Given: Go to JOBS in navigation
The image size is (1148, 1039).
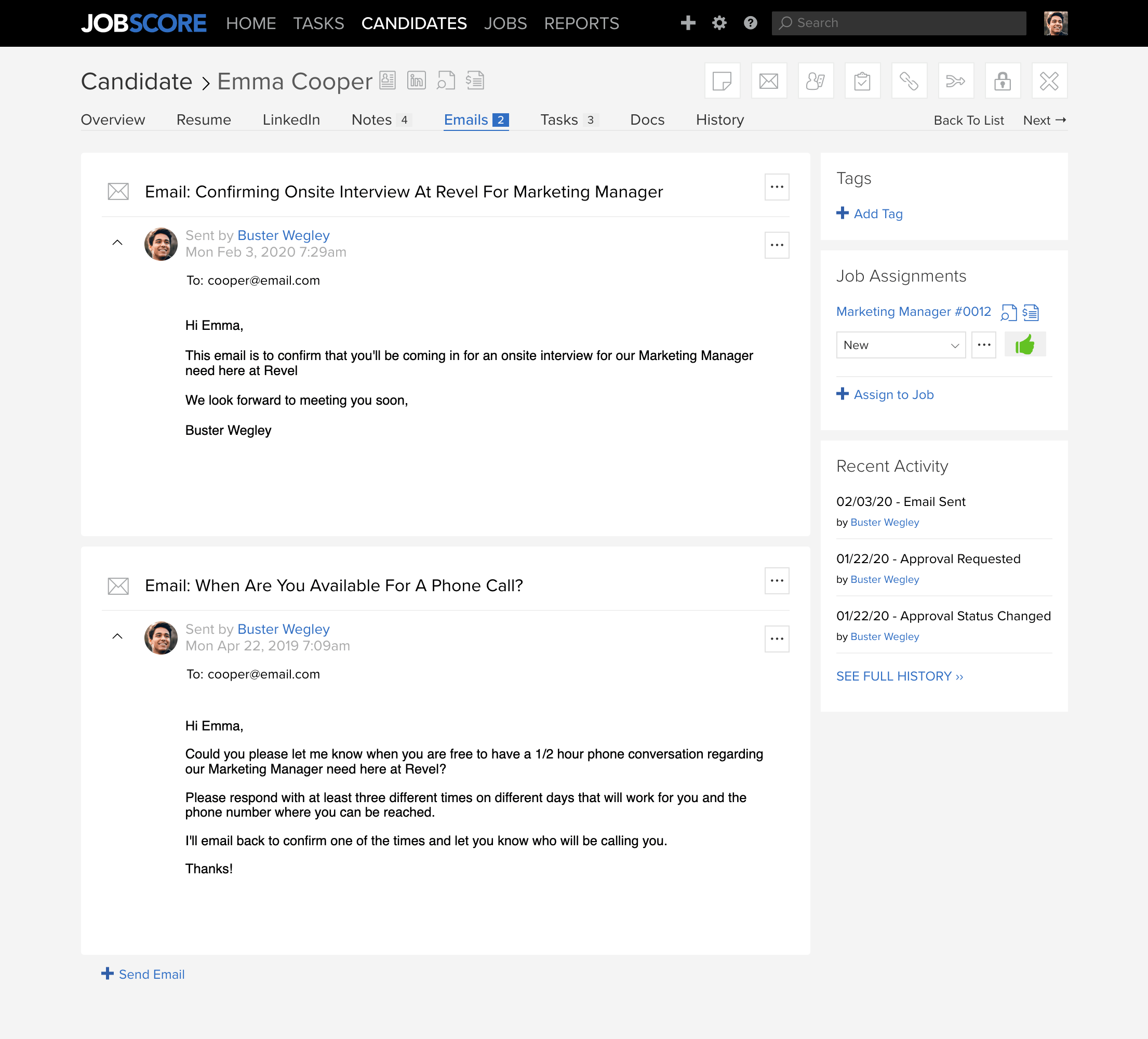Looking at the screenshot, I should click(505, 23).
